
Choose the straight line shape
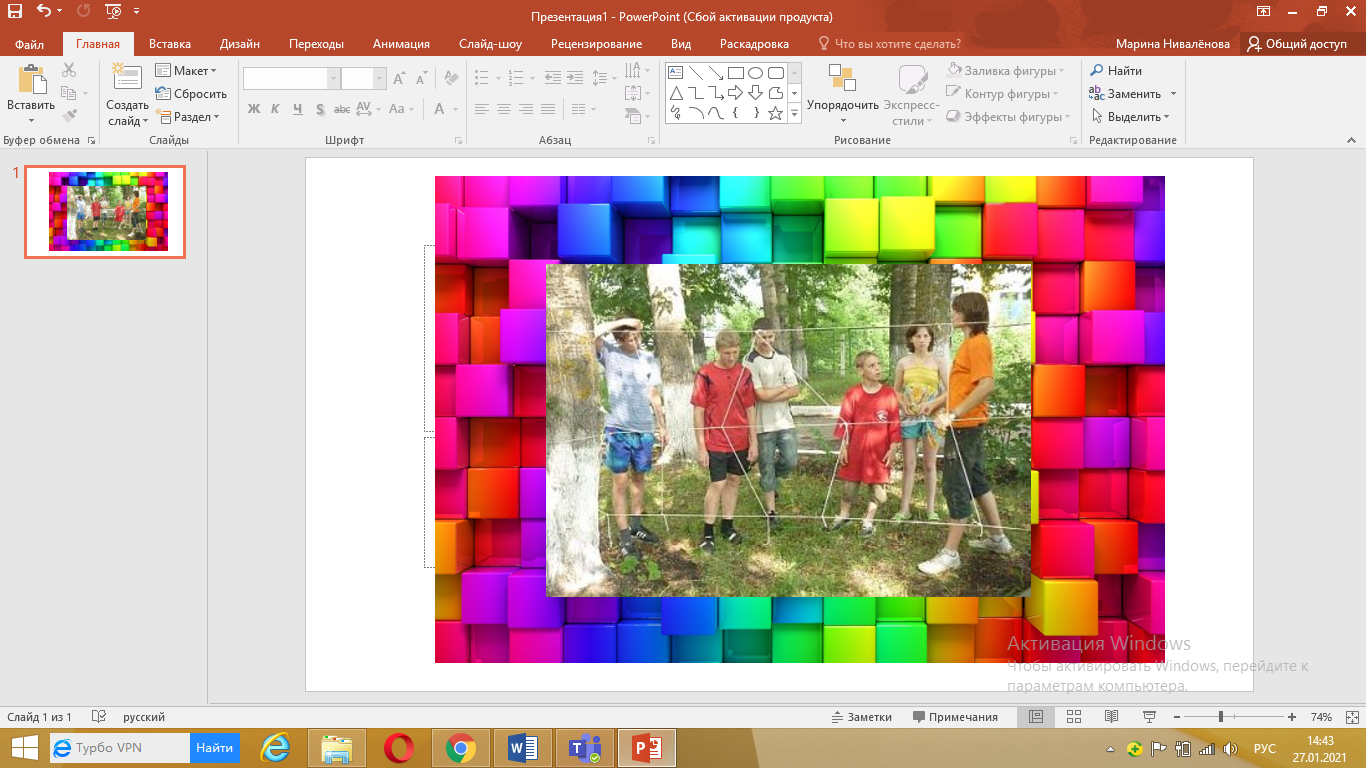click(x=695, y=73)
